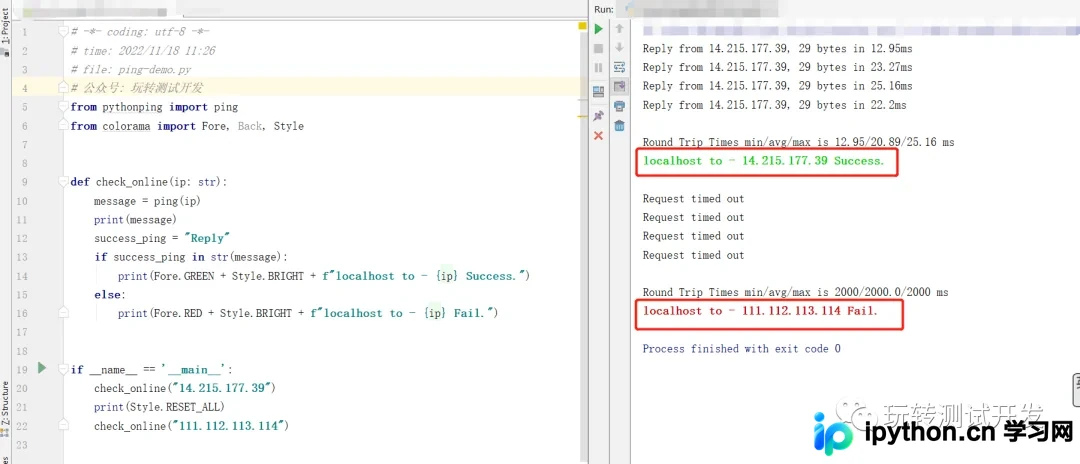Toggle Soft-Wrap in the Run console
The height and width of the screenshot is (464, 1080).
619,67
